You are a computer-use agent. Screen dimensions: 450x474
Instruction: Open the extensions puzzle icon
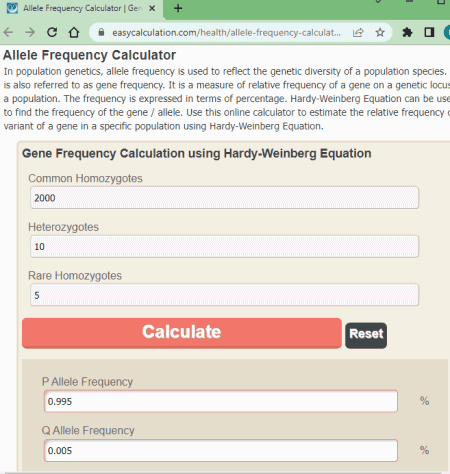click(x=407, y=32)
